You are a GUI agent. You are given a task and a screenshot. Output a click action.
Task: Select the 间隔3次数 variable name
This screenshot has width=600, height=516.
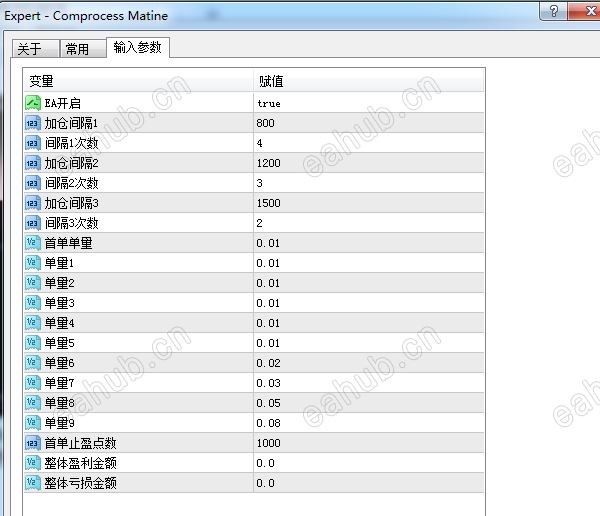pos(72,223)
